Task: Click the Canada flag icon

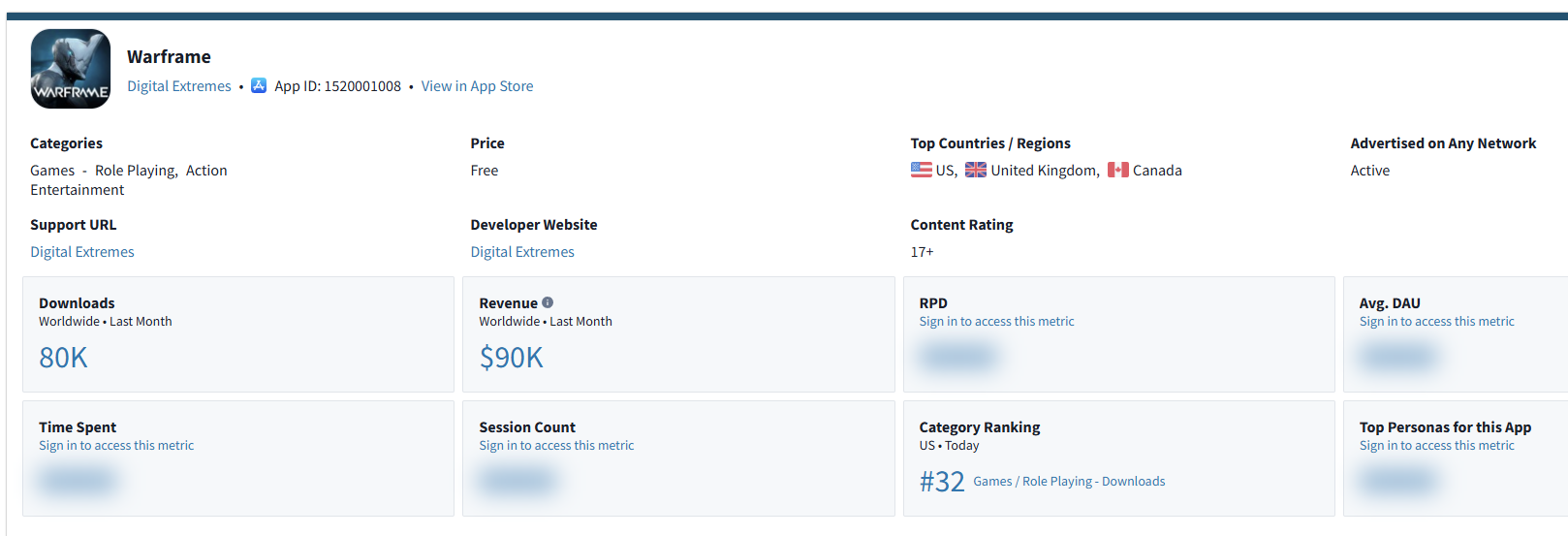Action: (x=1118, y=170)
